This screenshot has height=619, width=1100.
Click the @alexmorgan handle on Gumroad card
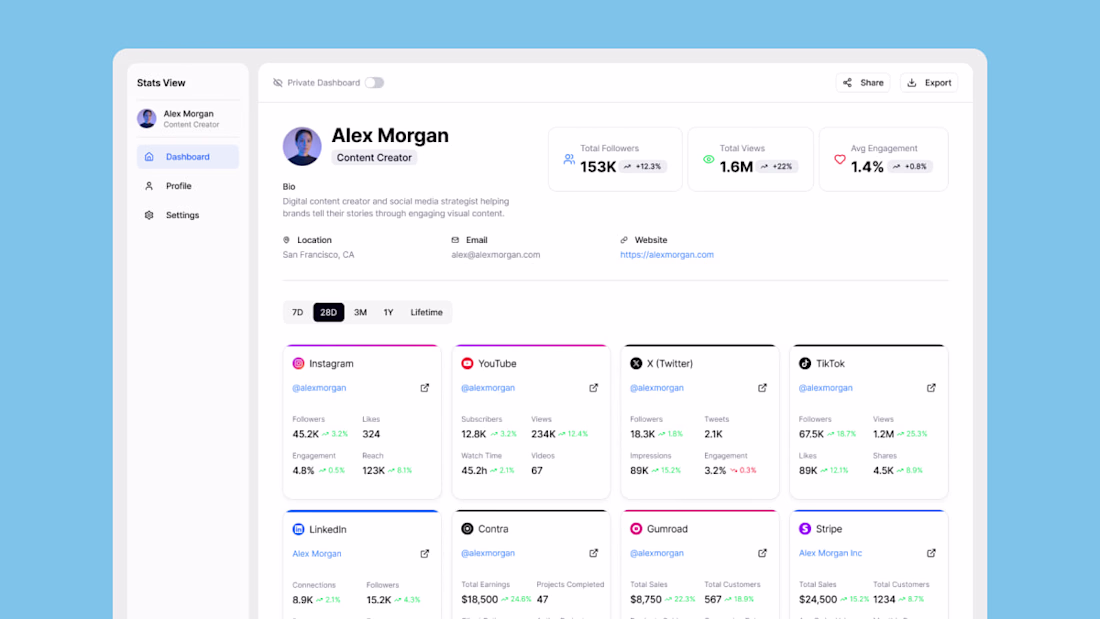pyautogui.click(x=657, y=553)
